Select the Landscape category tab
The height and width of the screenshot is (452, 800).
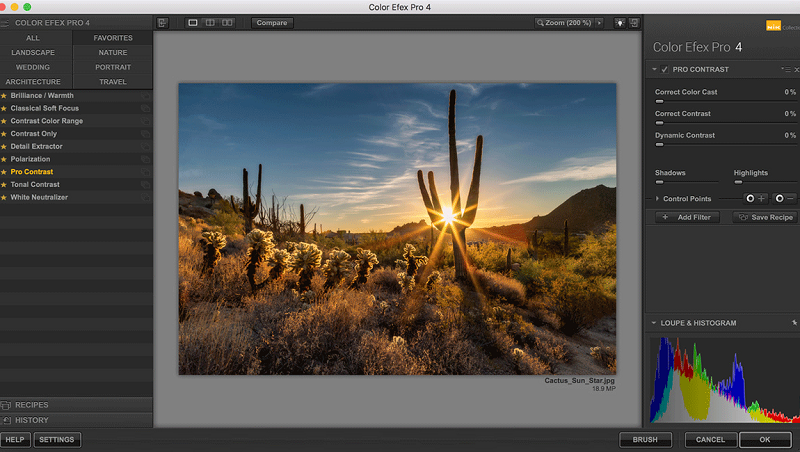pyautogui.click(x=33, y=52)
